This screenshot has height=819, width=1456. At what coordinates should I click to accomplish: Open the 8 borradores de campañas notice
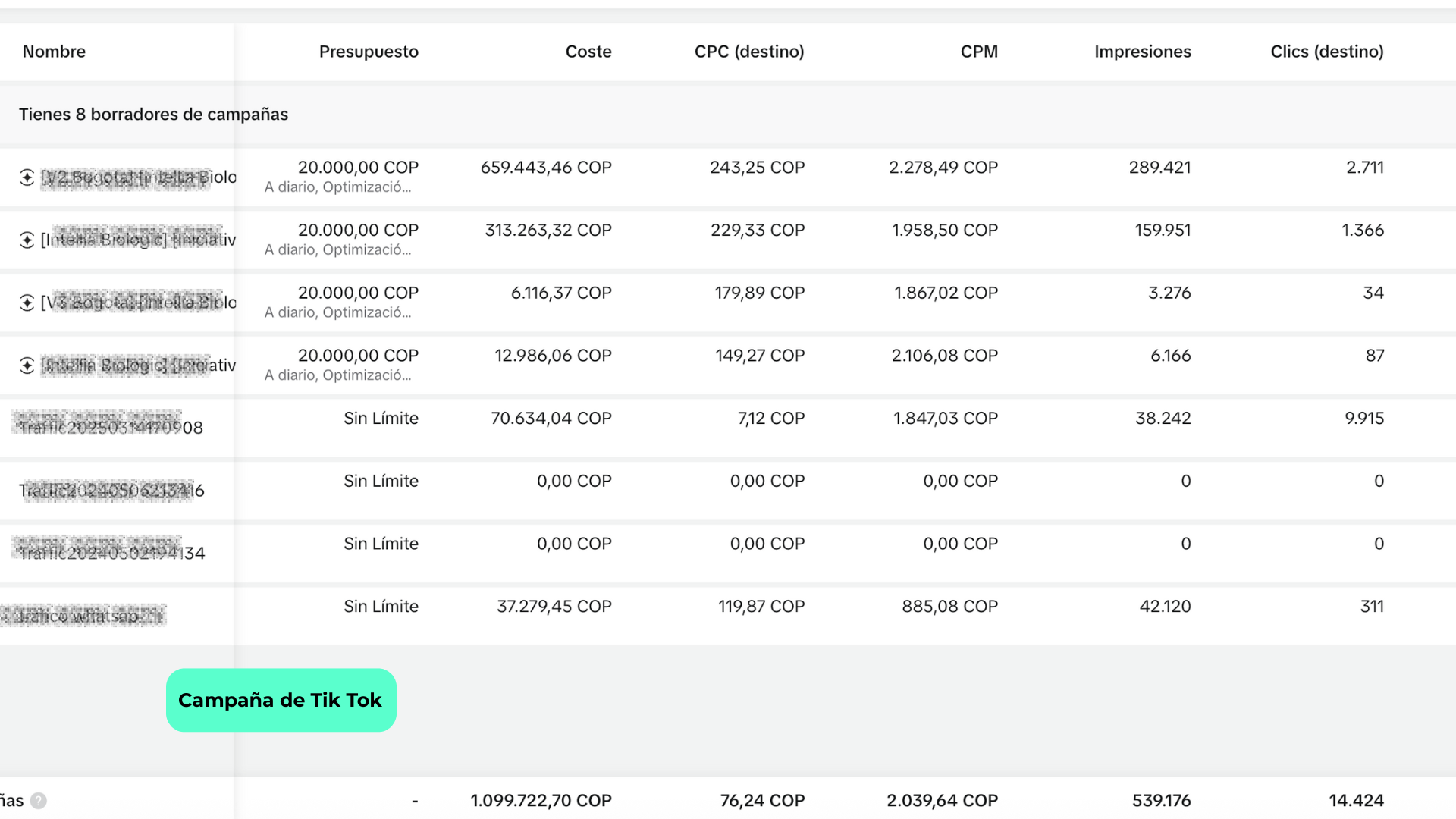point(153,115)
